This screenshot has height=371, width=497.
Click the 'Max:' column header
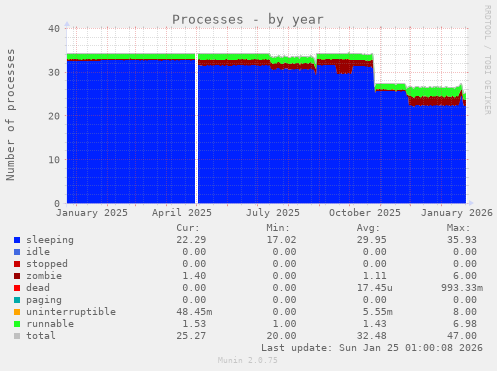[458, 228]
